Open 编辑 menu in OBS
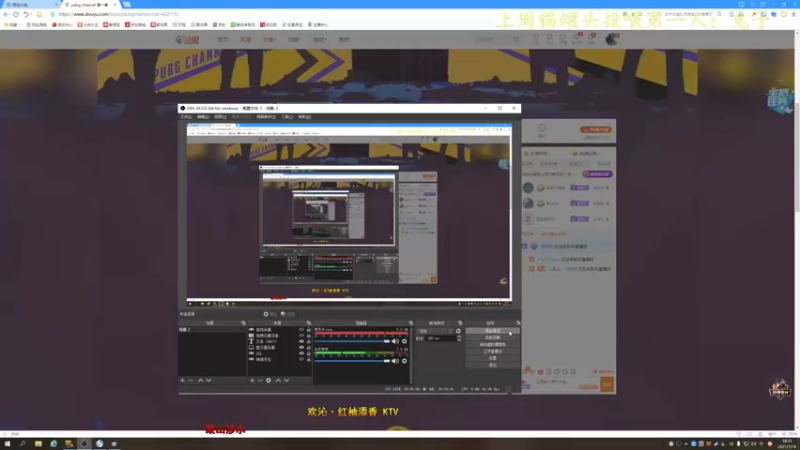 (x=203, y=117)
